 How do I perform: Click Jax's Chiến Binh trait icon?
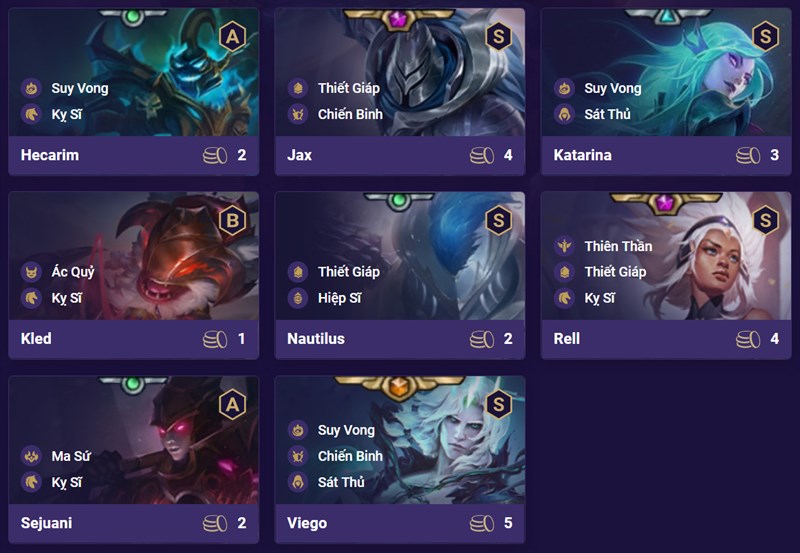point(298,114)
